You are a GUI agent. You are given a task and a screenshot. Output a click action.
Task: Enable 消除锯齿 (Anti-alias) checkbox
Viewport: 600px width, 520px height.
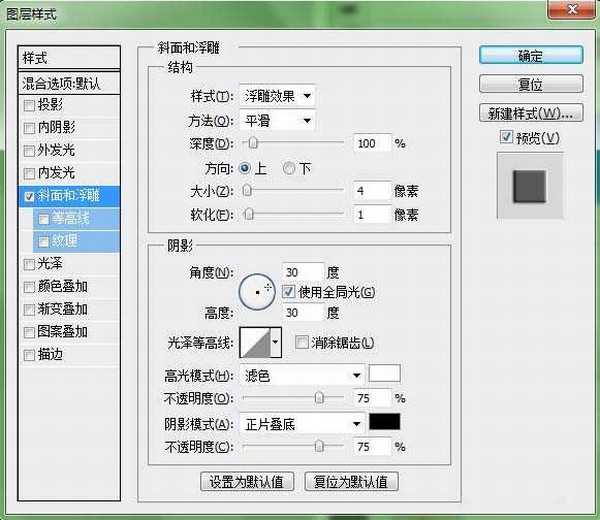(x=303, y=343)
